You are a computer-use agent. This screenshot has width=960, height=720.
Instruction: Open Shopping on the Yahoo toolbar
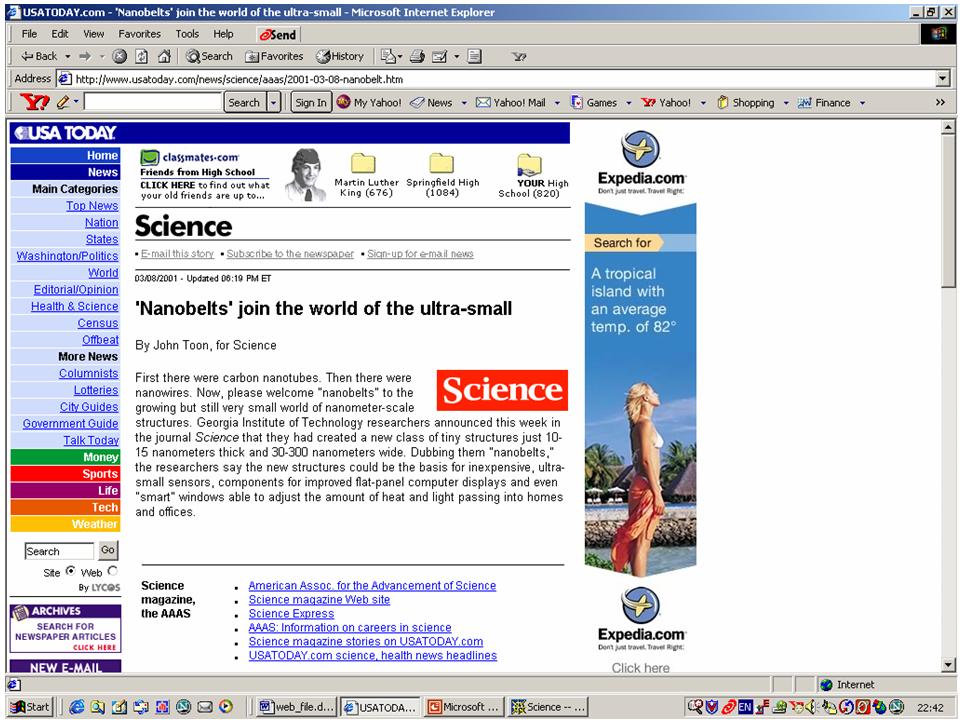click(746, 102)
